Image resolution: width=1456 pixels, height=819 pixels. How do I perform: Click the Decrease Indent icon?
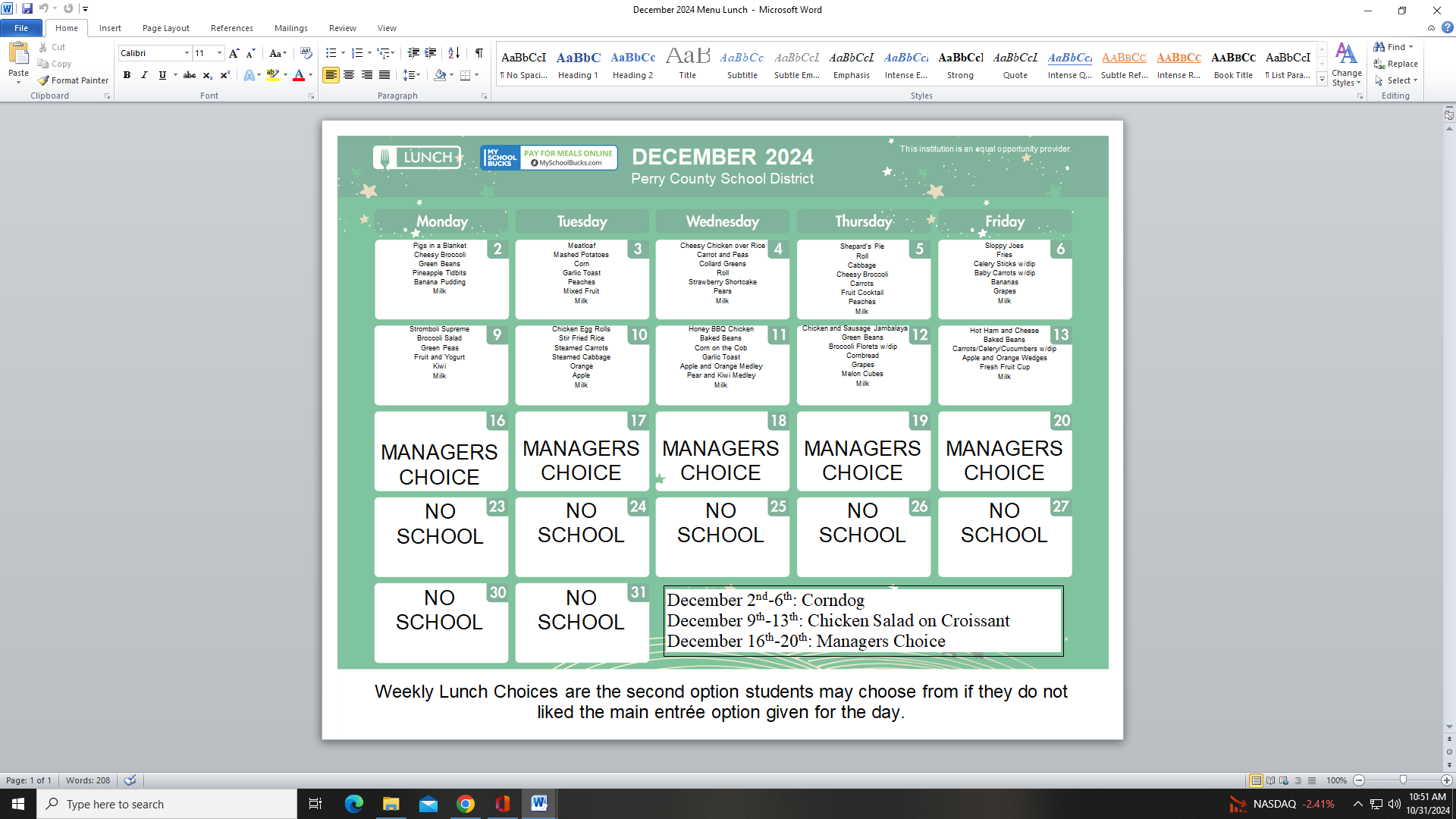tap(413, 53)
